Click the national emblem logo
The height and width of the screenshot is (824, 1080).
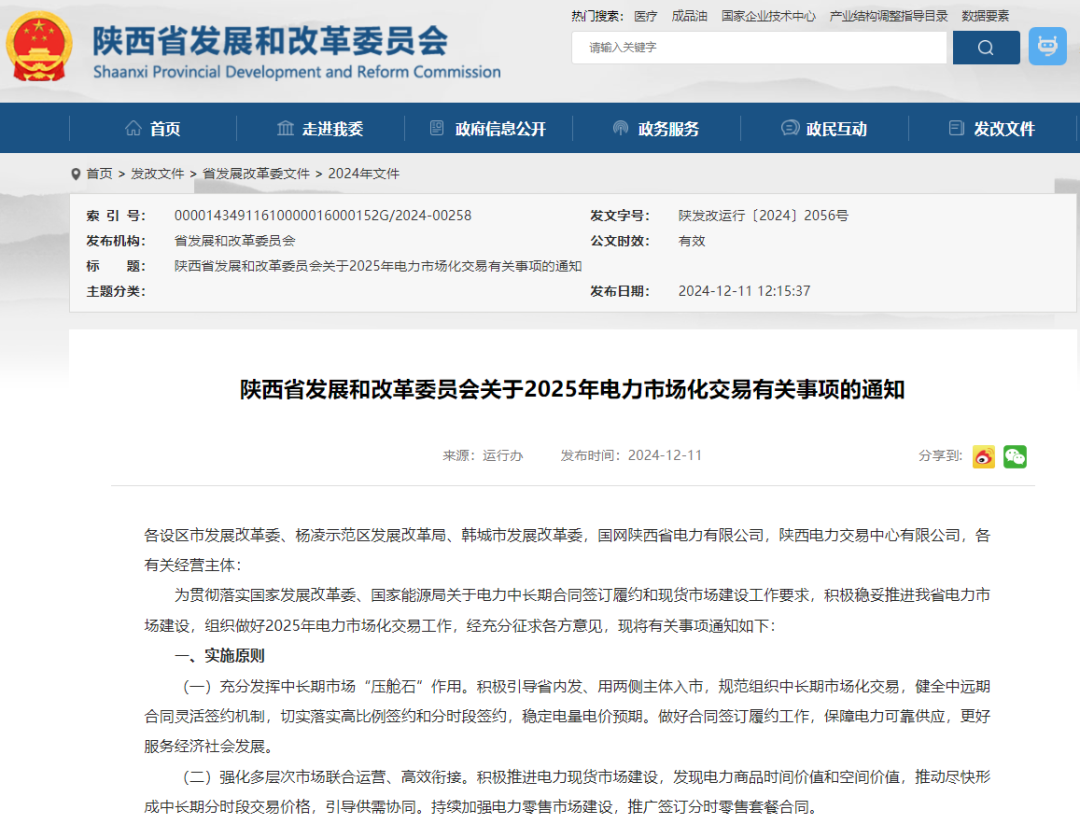coord(39,47)
